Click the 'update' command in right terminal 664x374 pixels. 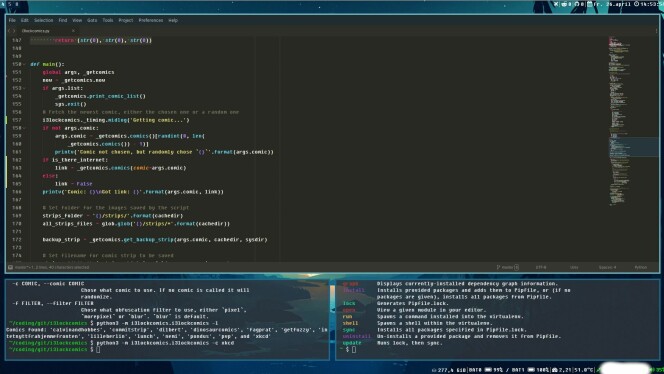tap(352, 343)
